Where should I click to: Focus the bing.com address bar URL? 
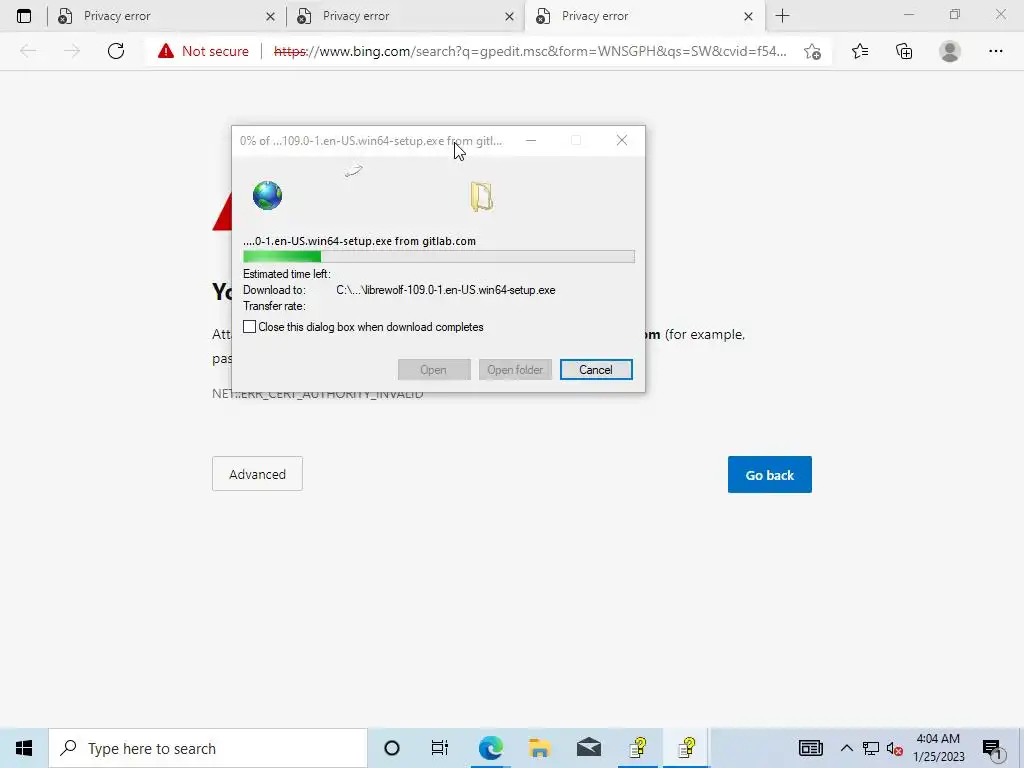coord(530,51)
